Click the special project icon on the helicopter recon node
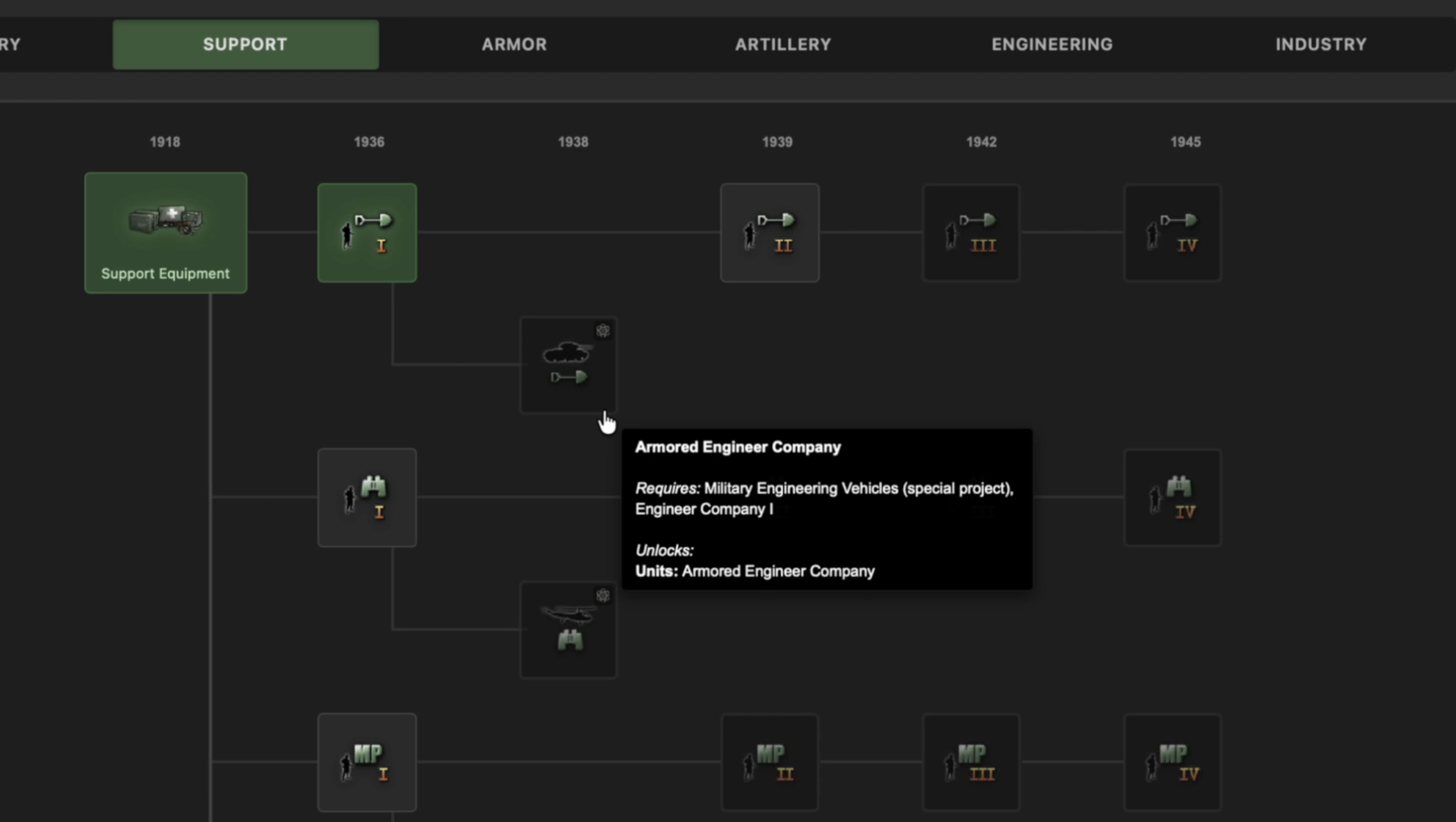The width and height of the screenshot is (1456, 822). pos(602,596)
